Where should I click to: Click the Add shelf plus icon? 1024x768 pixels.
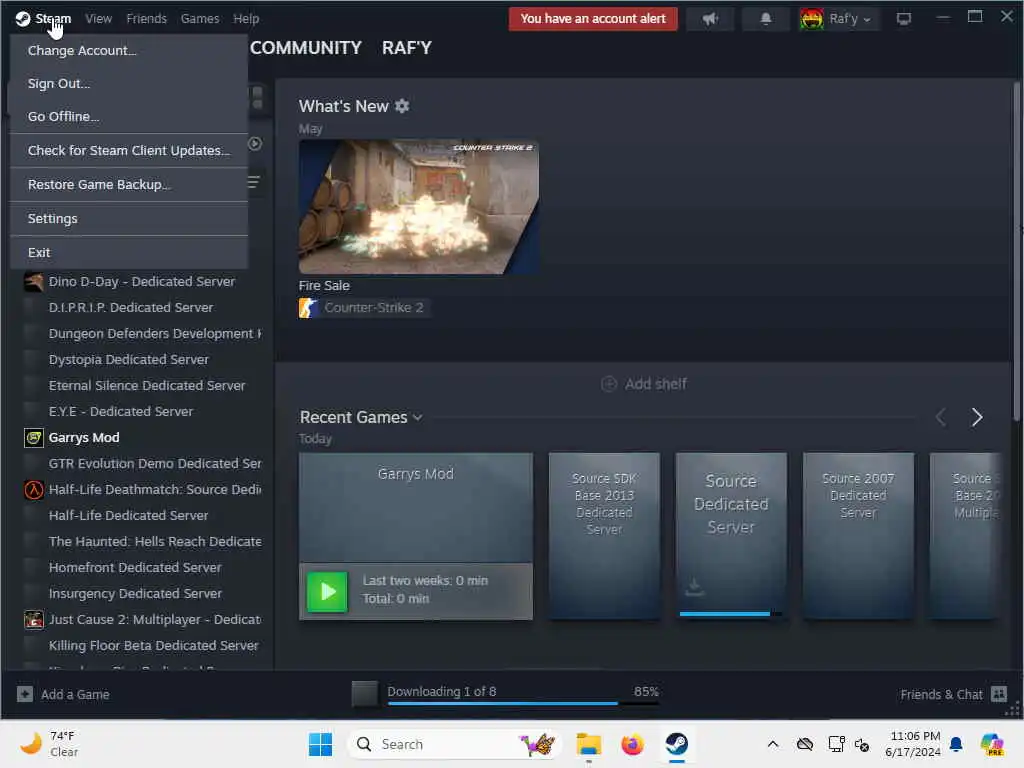point(609,384)
